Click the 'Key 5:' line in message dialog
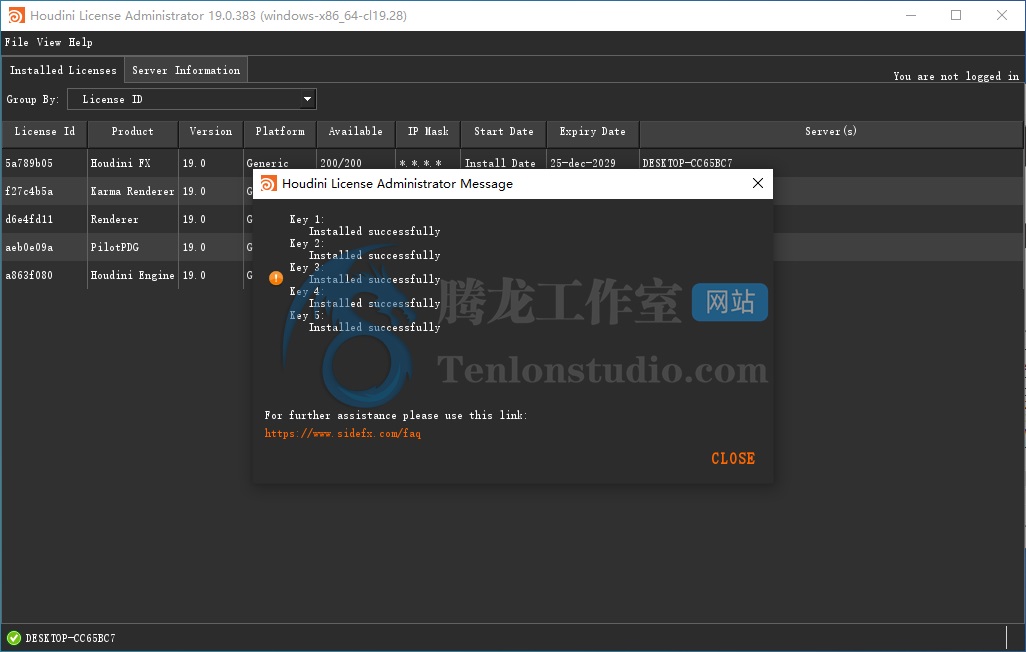 (307, 316)
